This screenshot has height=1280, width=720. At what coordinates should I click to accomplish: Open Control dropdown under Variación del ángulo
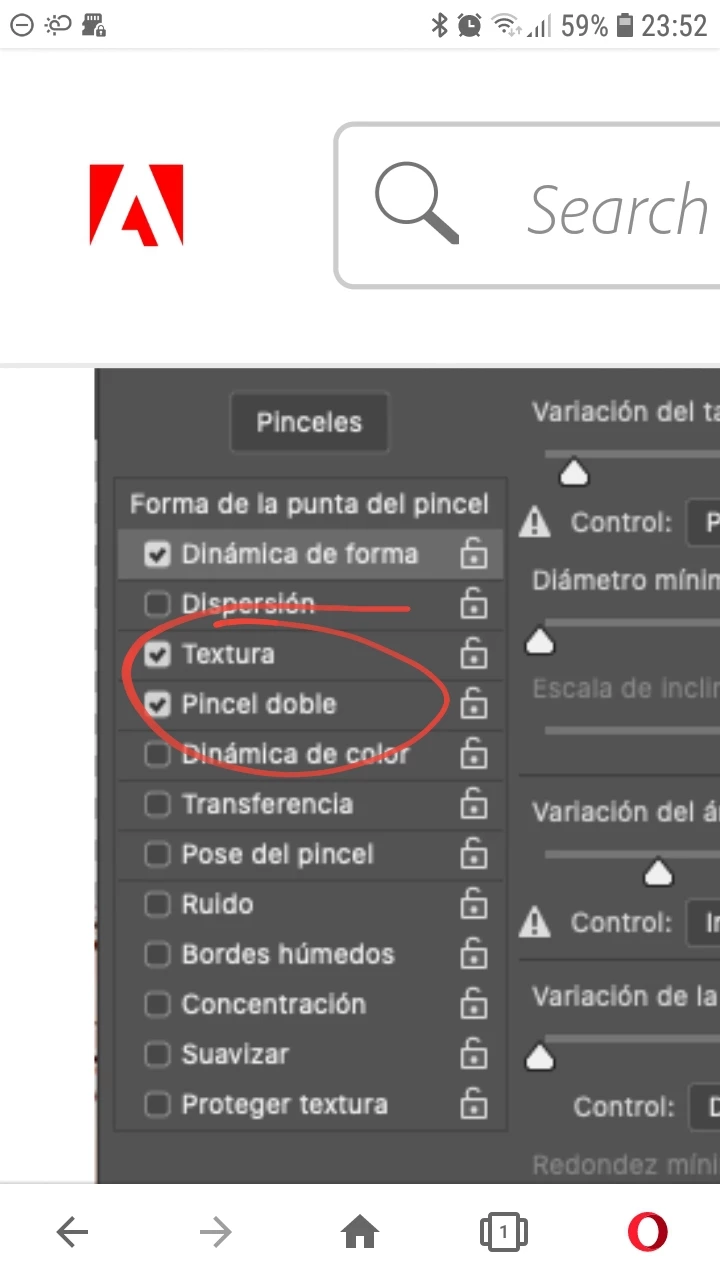(703, 922)
